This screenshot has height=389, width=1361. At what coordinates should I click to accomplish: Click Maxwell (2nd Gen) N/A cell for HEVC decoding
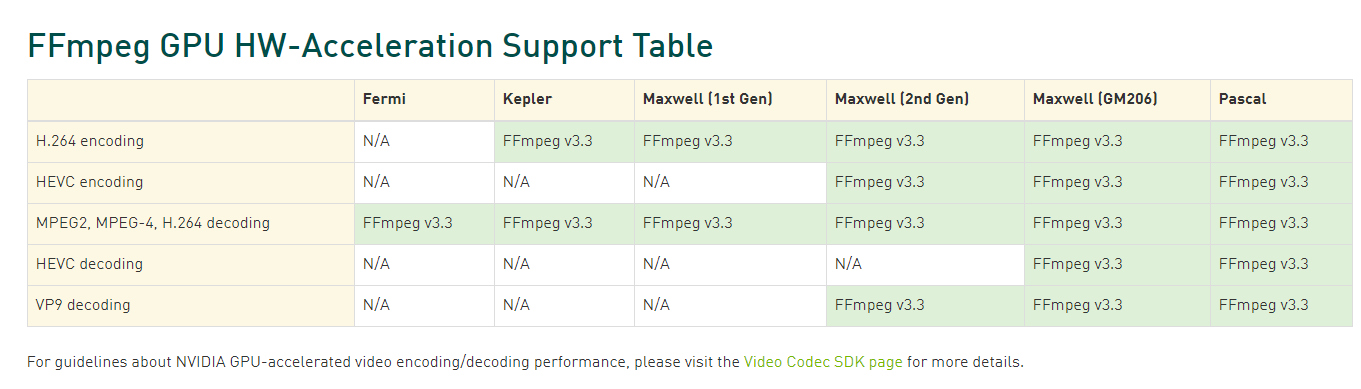925,265
